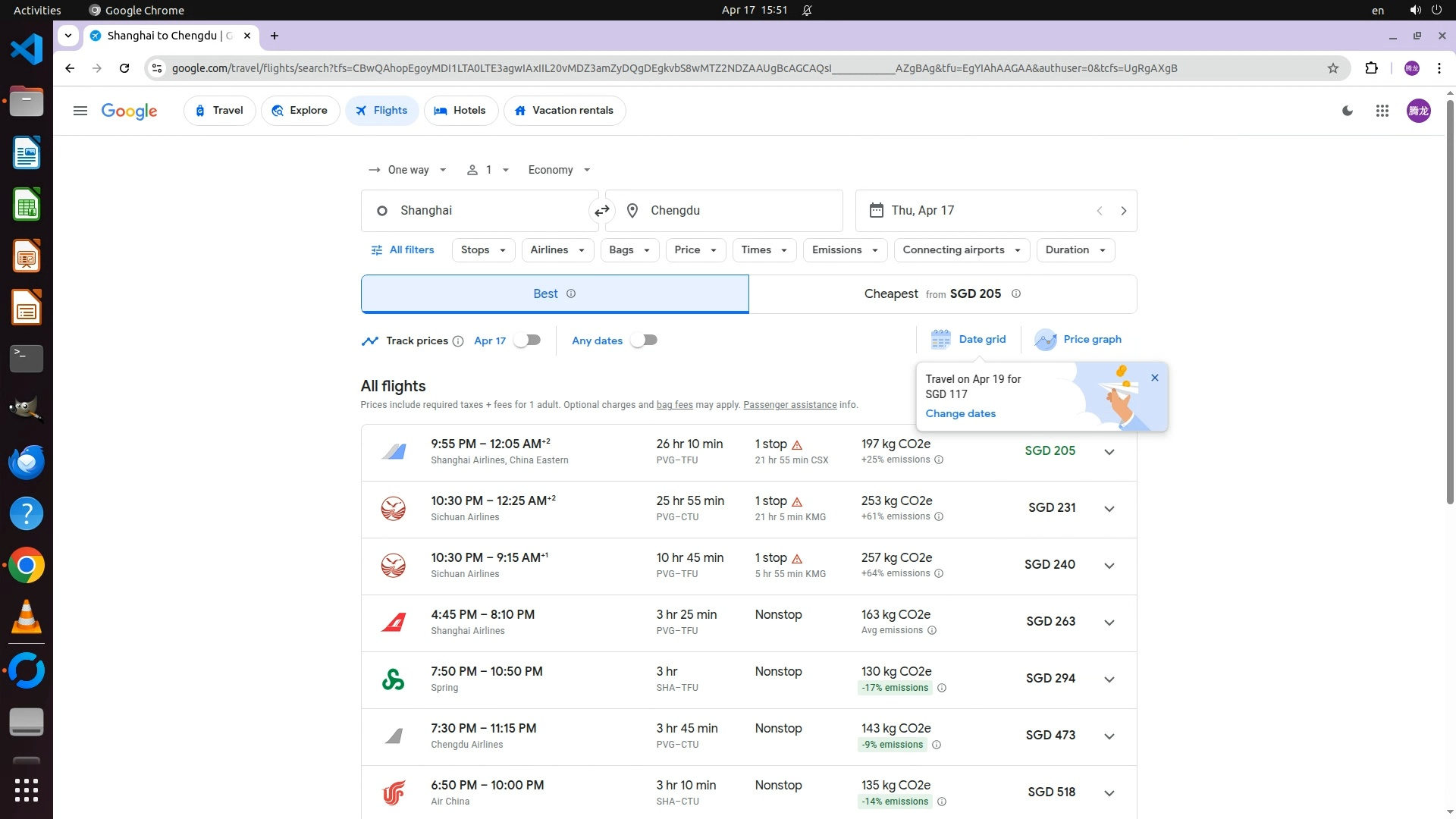Expand the SGD 263 Shanghai Airlines flight
Viewport: 1456px width, 819px height.
[1109, 623]
